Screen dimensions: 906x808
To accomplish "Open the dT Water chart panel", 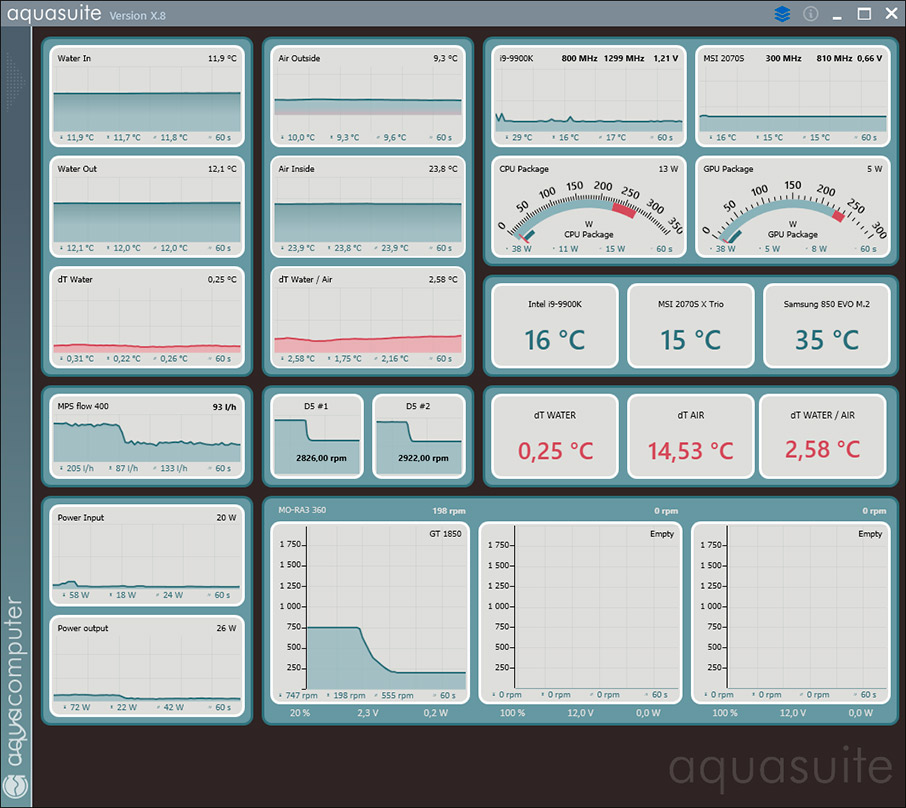I will [147, 317].
